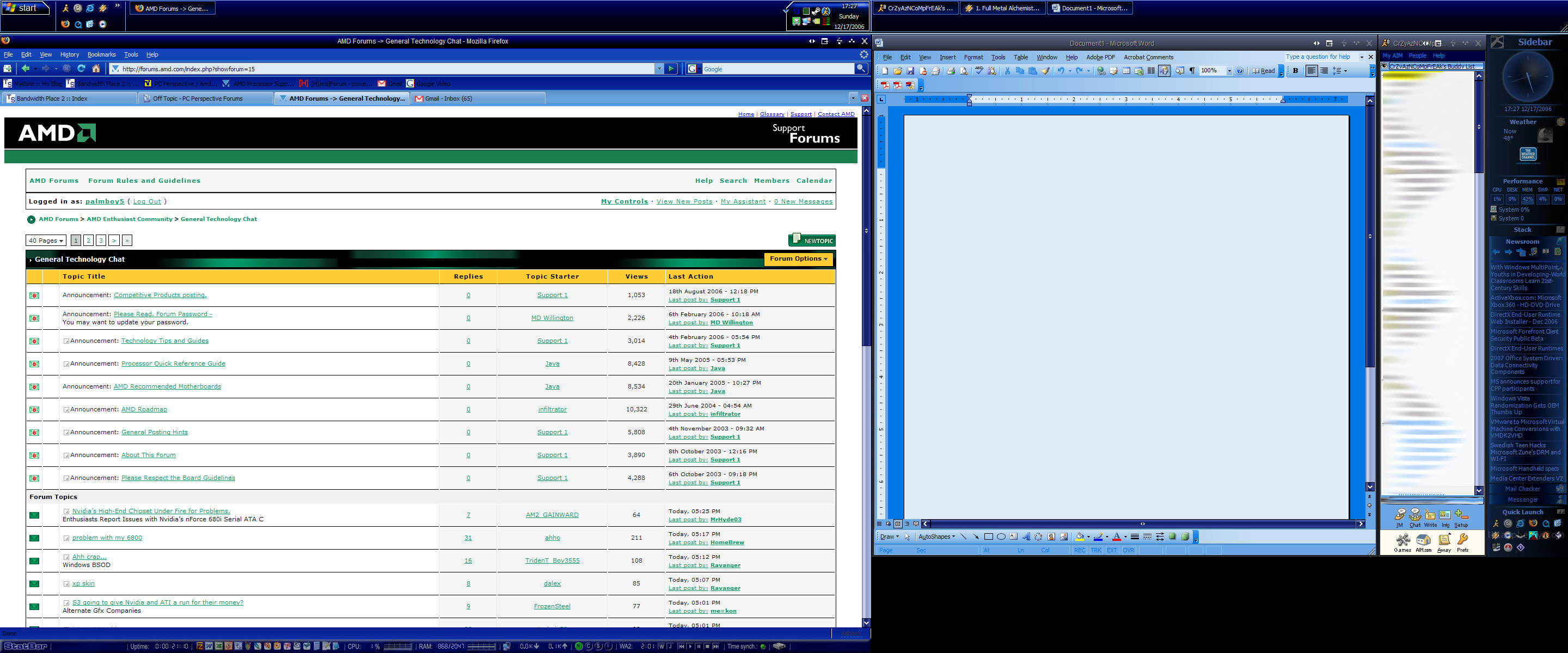Select the Arrow tool in Drawing toolbar
This screenshot has width=1568, height=653.
pos(976,537)
